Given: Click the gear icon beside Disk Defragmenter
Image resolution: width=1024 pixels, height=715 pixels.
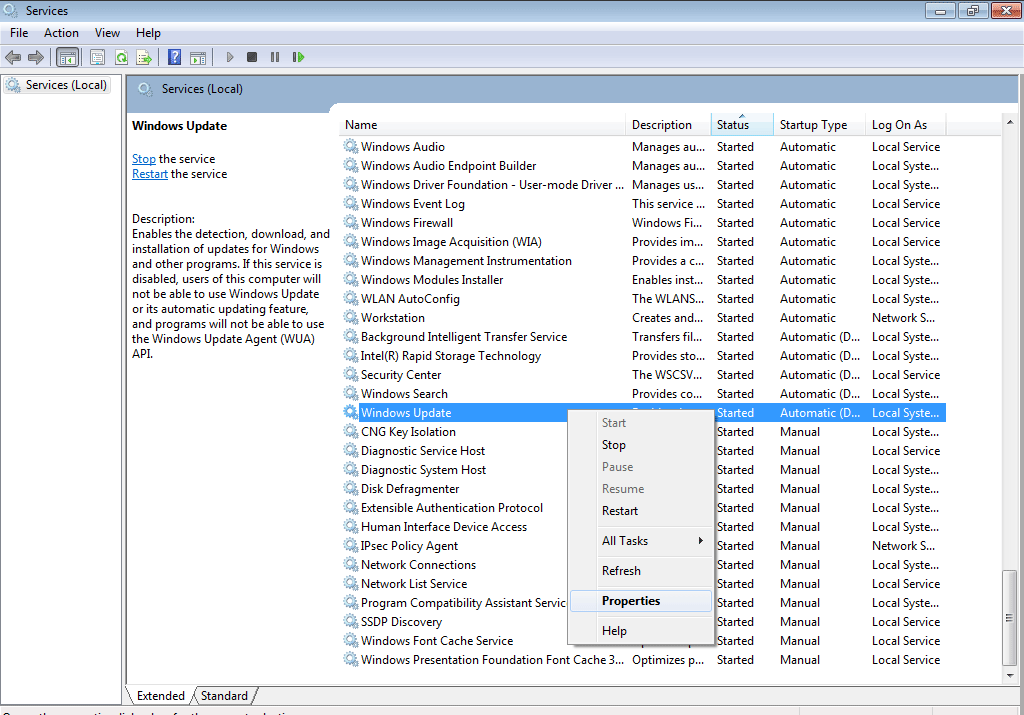Looking at the screenshot, I should [x=351, y=488].
